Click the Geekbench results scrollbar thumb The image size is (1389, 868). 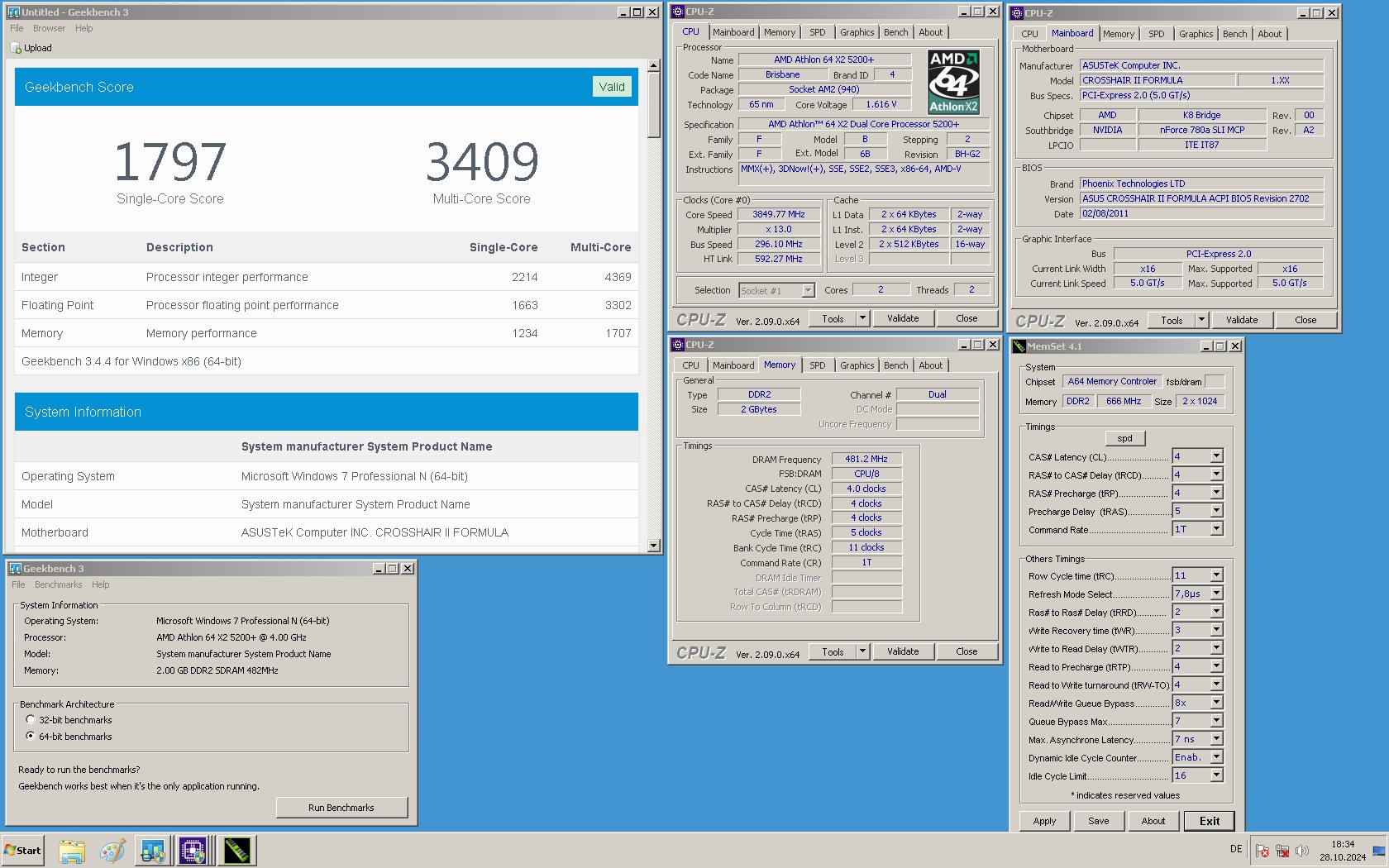tap(654, 105)
